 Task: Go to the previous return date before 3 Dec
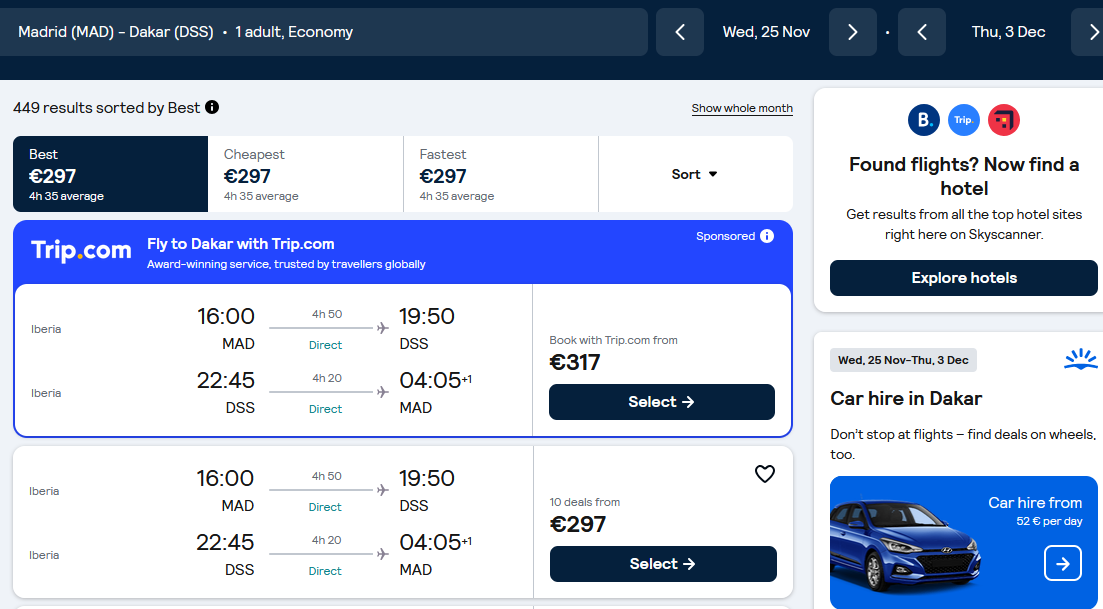[x=922, y=32]
